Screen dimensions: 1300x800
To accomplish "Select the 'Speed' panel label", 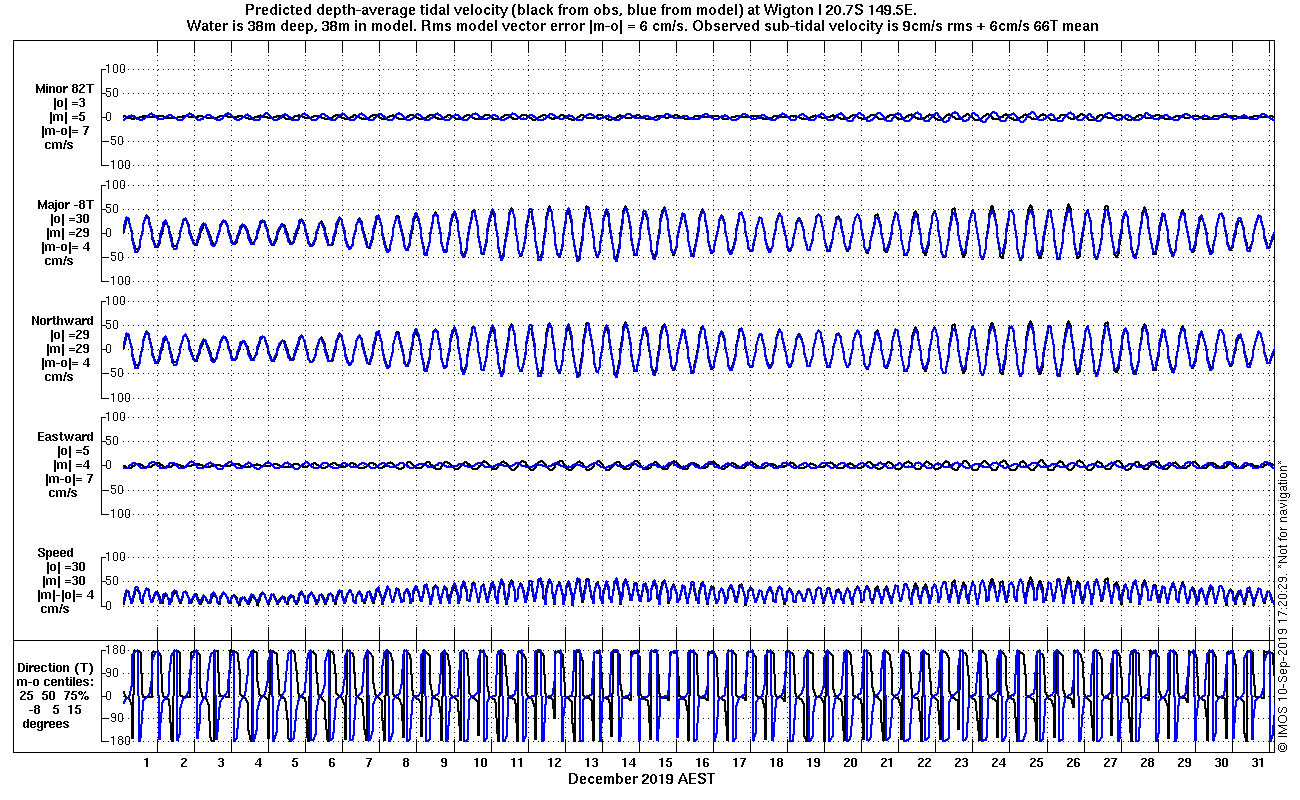I will (55, 553).
